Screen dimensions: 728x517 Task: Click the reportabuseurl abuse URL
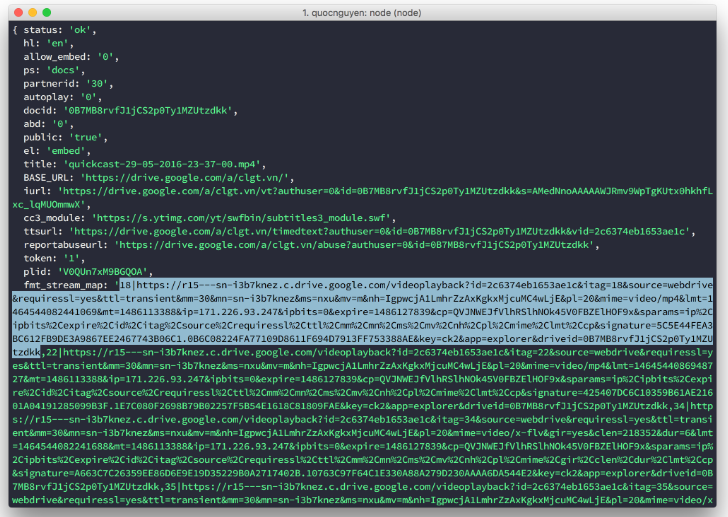tap(354, 245)
